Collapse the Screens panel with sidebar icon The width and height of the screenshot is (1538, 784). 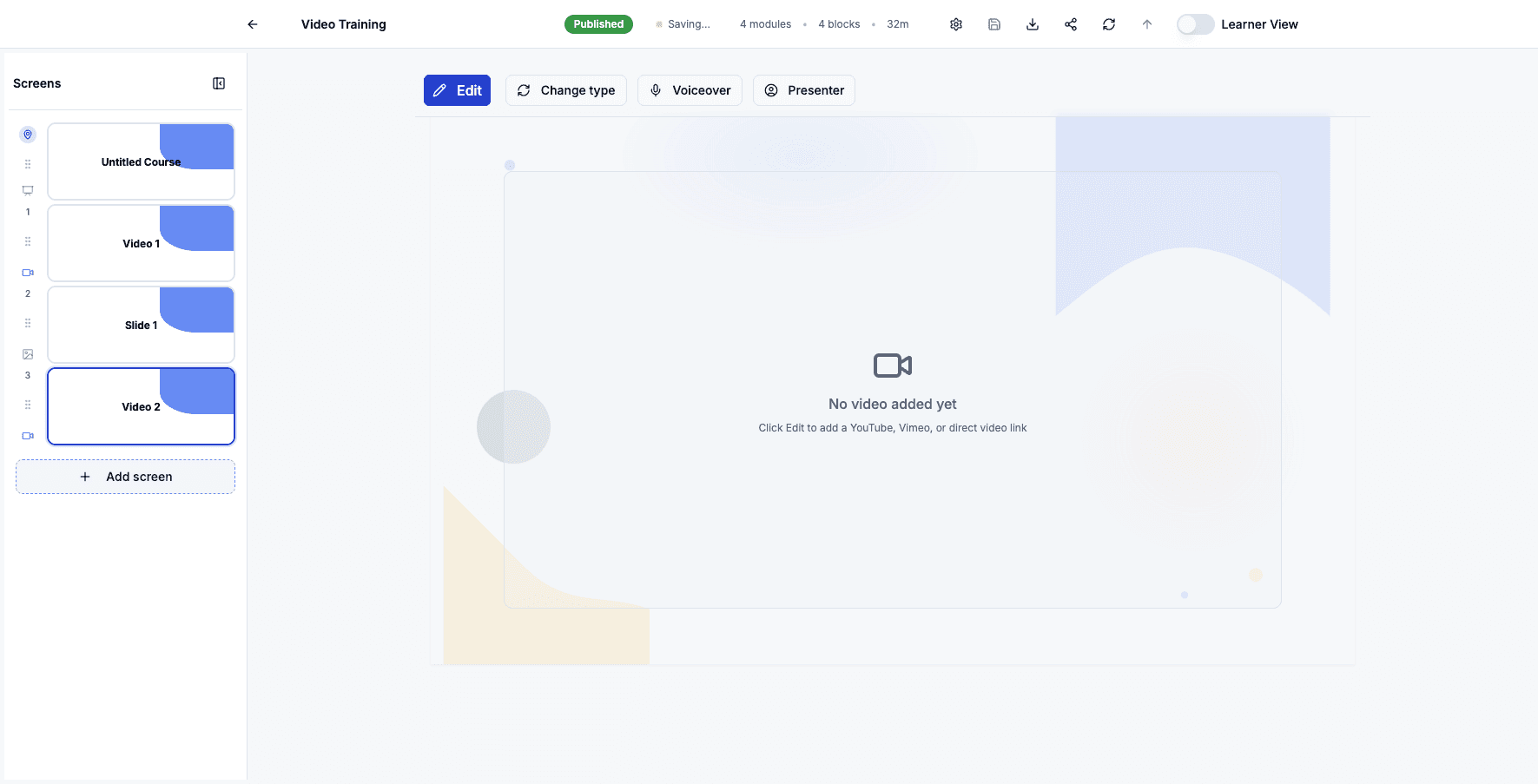click(219, 83)
